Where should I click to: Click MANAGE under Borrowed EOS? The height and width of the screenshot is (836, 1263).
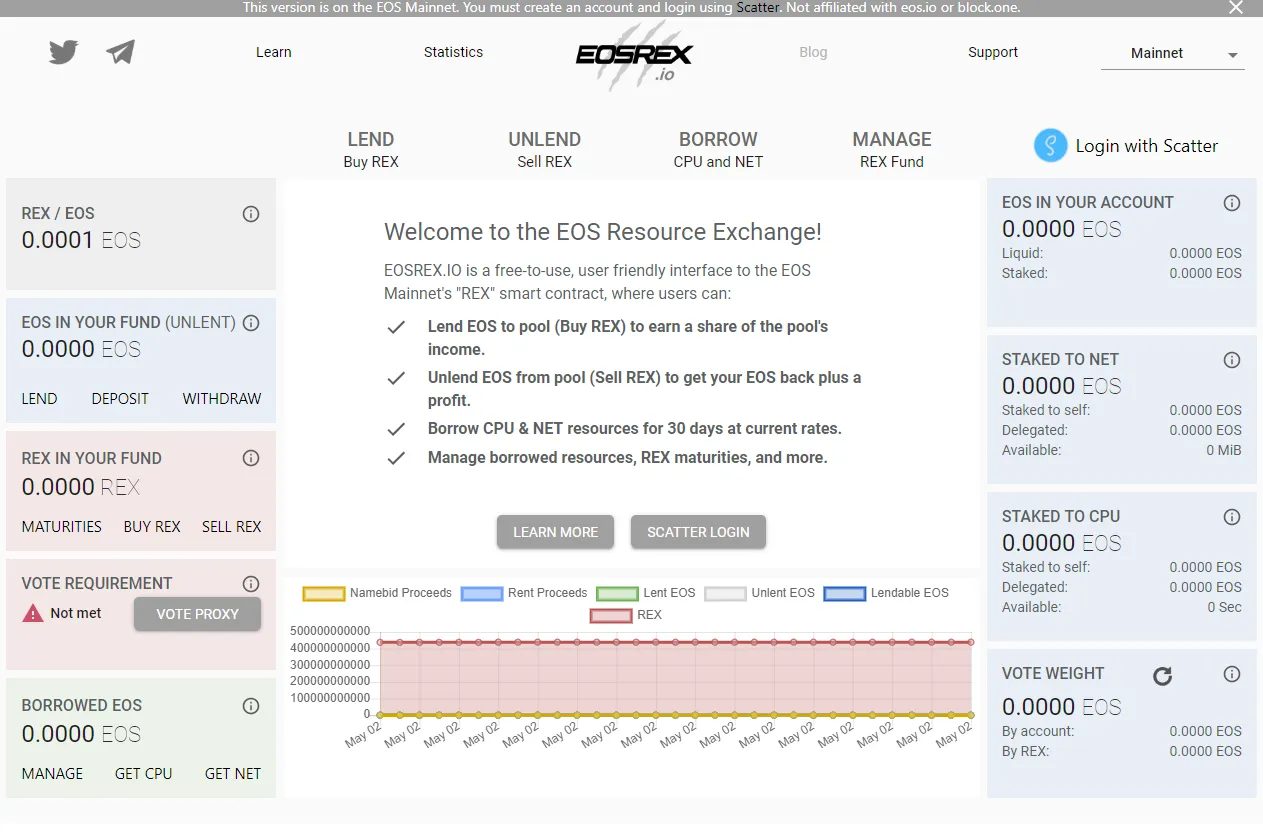tap(52, 773)
